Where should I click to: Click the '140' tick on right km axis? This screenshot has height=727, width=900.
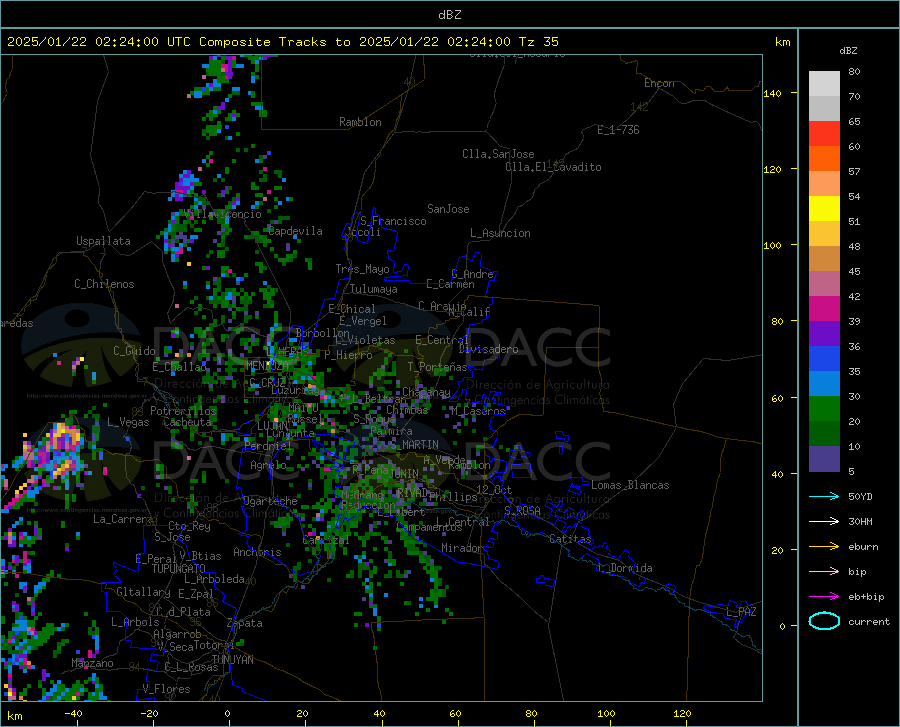coord(772,93)
